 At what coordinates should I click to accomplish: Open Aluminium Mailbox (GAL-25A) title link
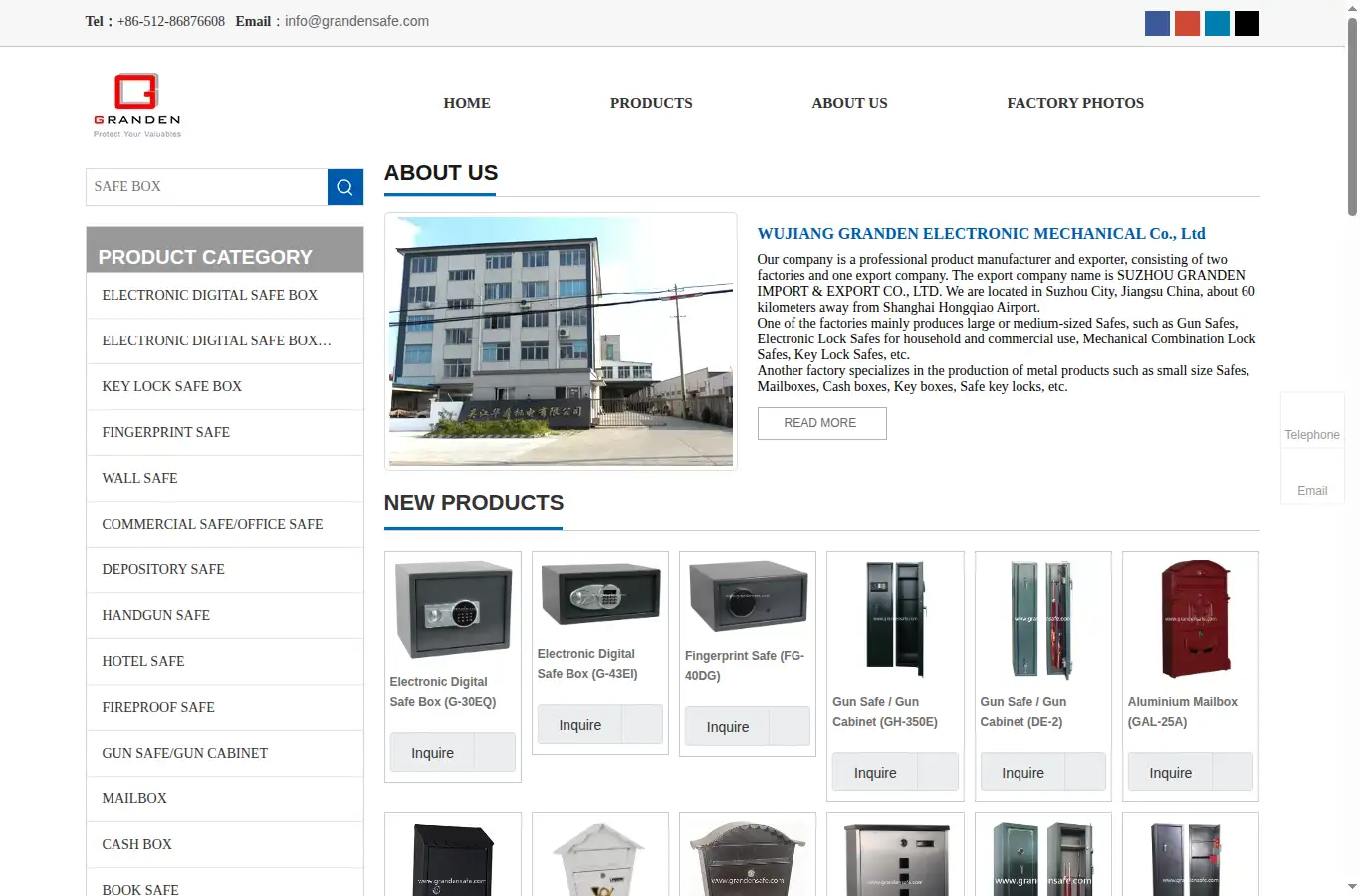1183,712
